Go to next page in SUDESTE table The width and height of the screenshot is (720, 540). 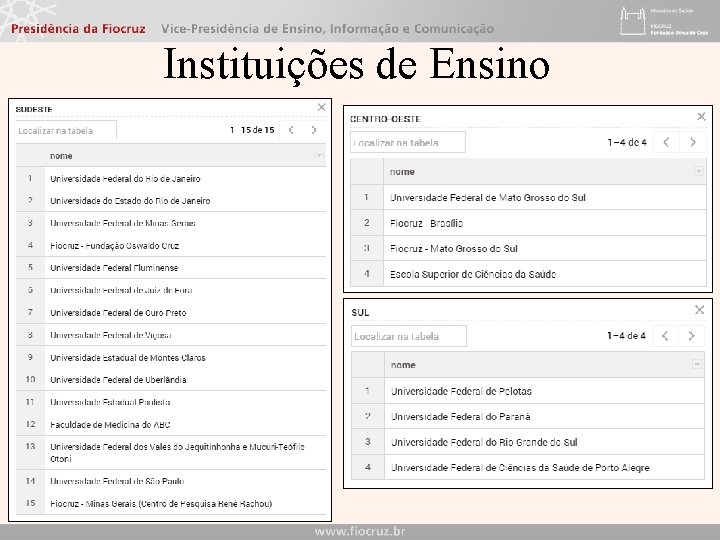click(314, 130)
